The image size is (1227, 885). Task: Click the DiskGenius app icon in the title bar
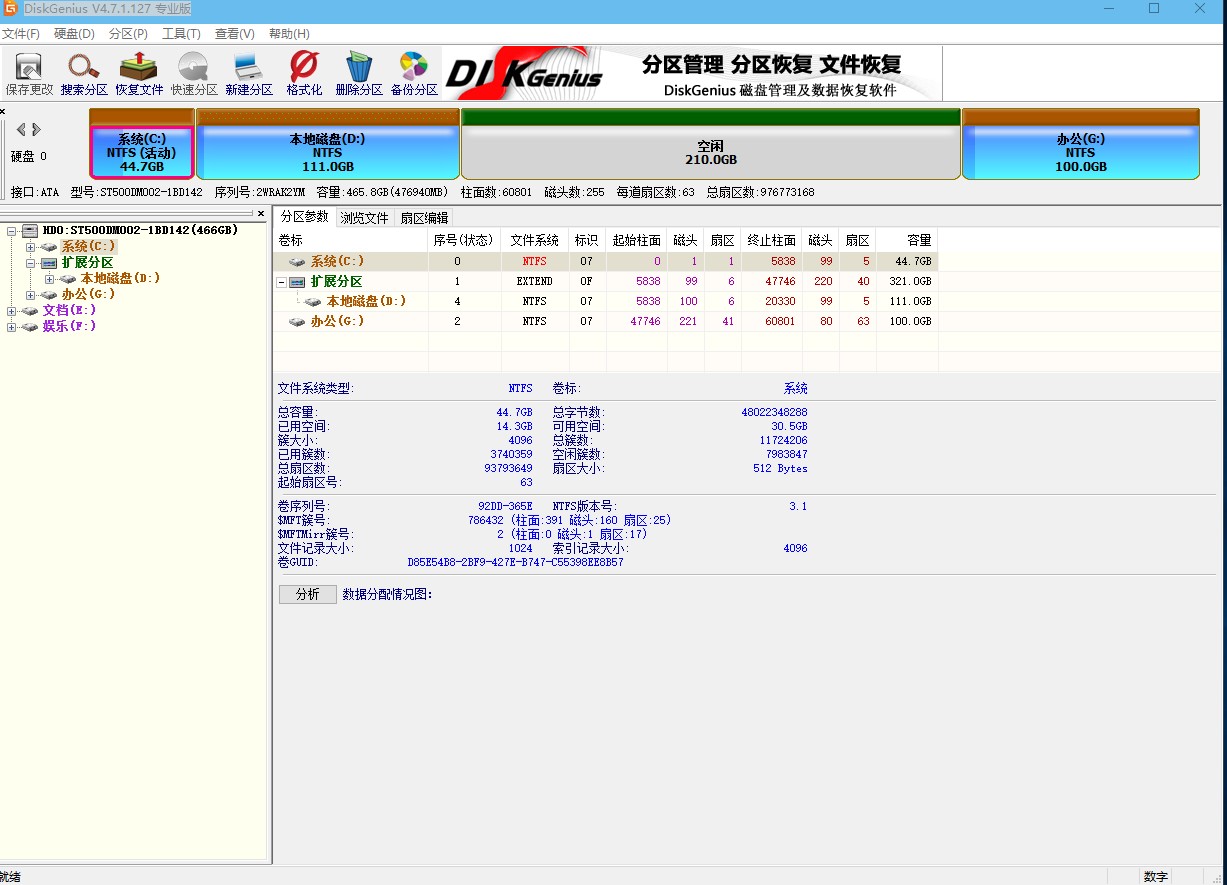9,9
